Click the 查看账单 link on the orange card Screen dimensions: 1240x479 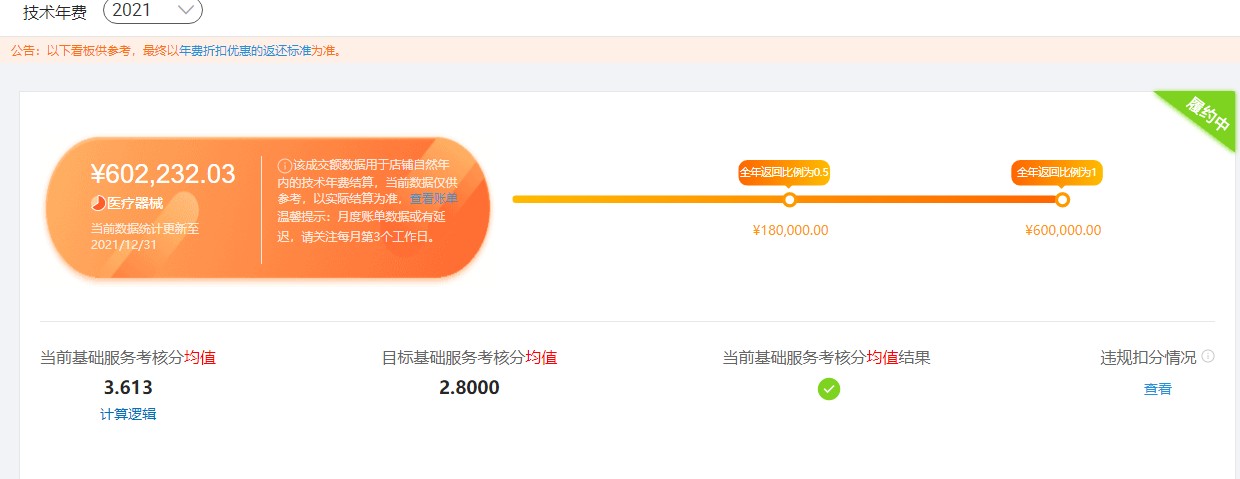(x=433, y=199)
